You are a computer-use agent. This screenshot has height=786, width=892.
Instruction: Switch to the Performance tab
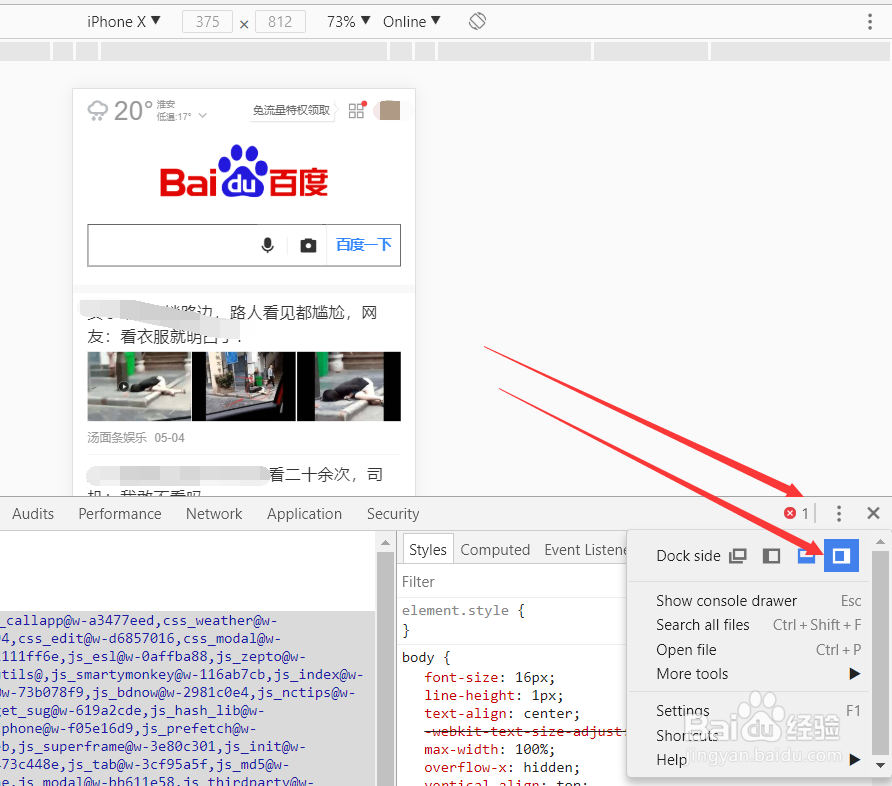tap(119, 514)
